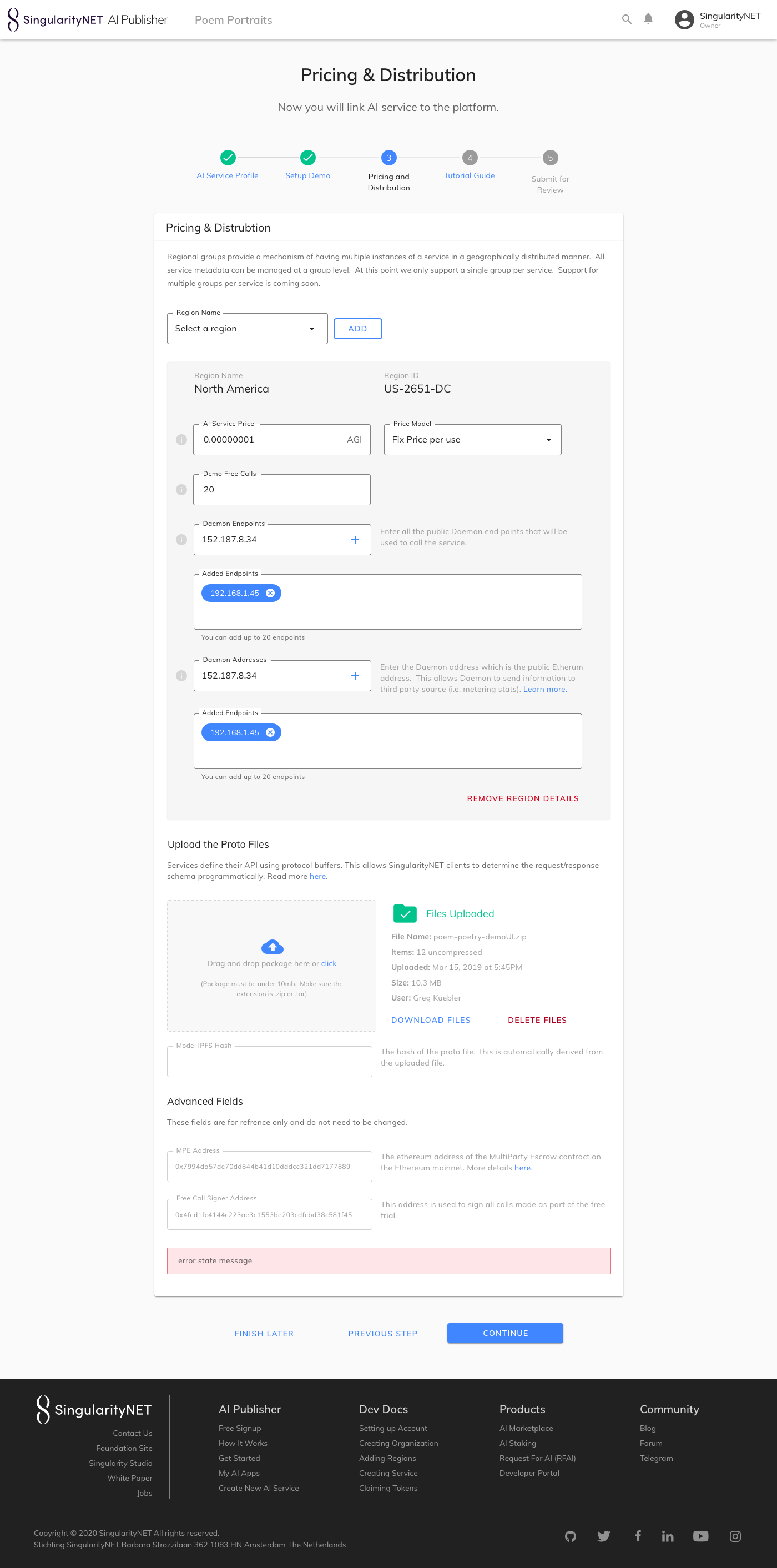Focus the Demo Free Calls field
777x1568 pixels.
click(x=282, y=489)
